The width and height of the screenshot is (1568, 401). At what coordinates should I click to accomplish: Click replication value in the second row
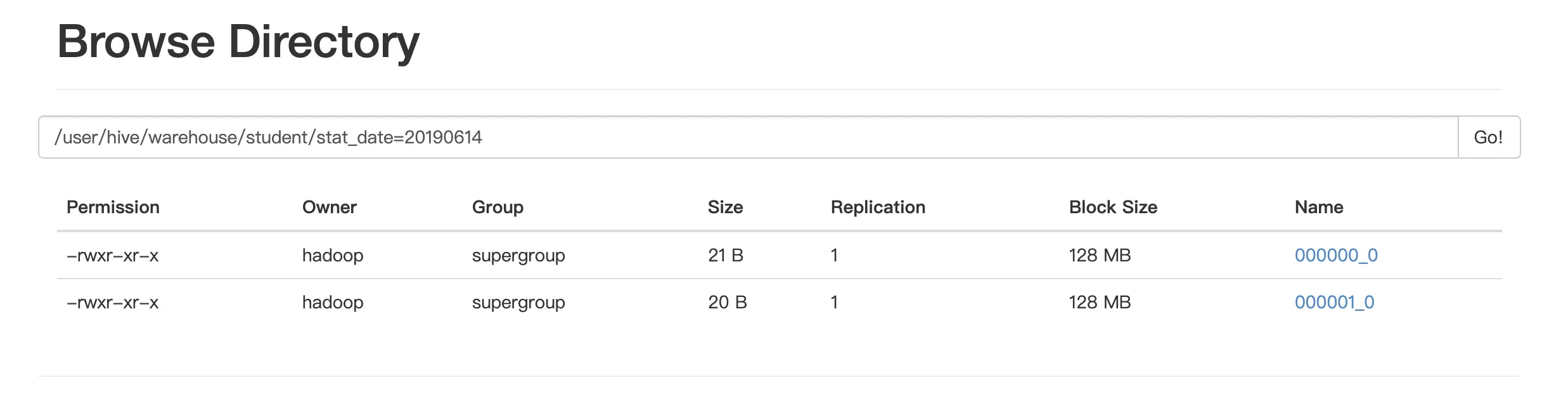point(834,302)
